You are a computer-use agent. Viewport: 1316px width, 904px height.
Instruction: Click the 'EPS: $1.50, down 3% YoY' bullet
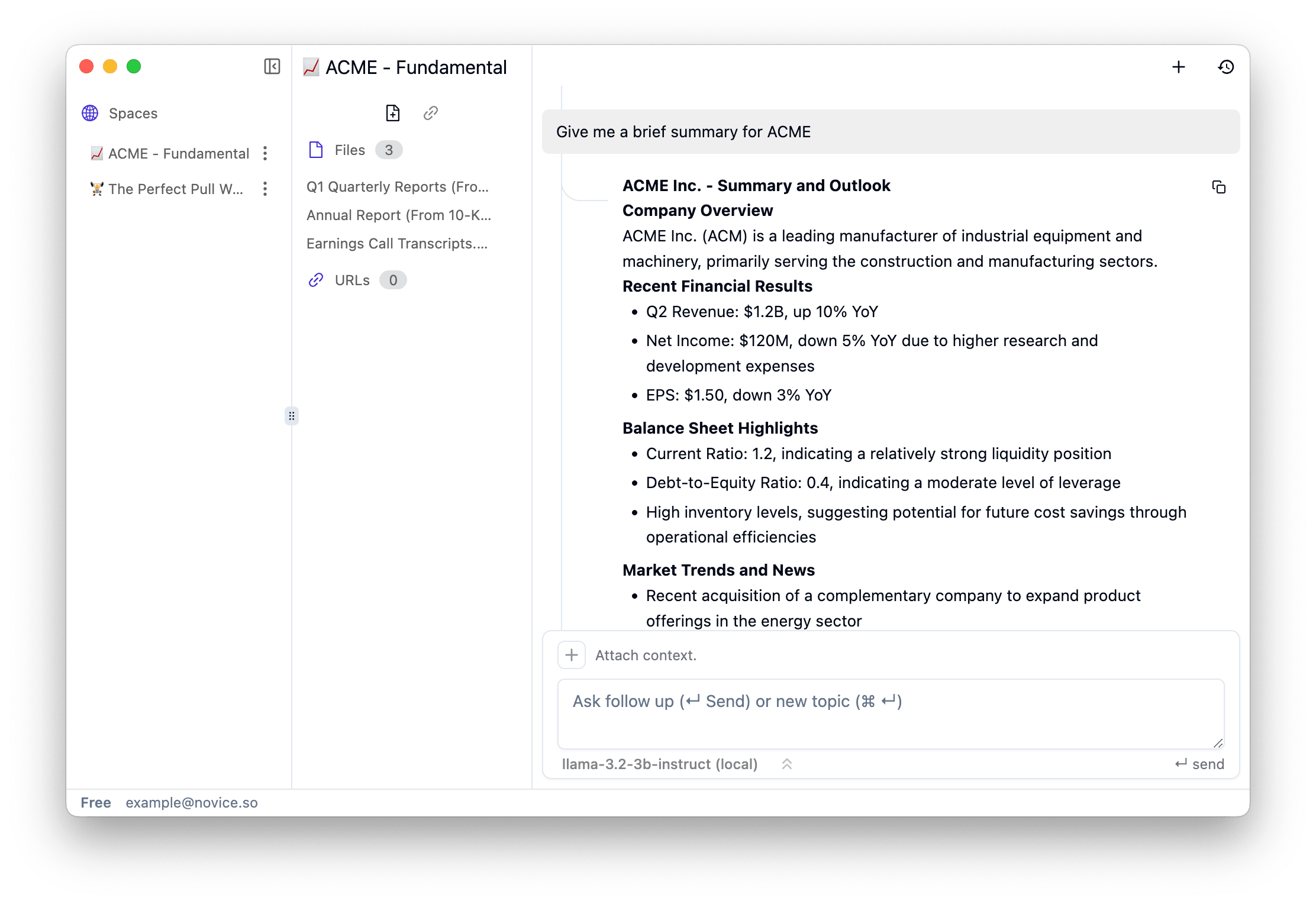pos(739,395)
